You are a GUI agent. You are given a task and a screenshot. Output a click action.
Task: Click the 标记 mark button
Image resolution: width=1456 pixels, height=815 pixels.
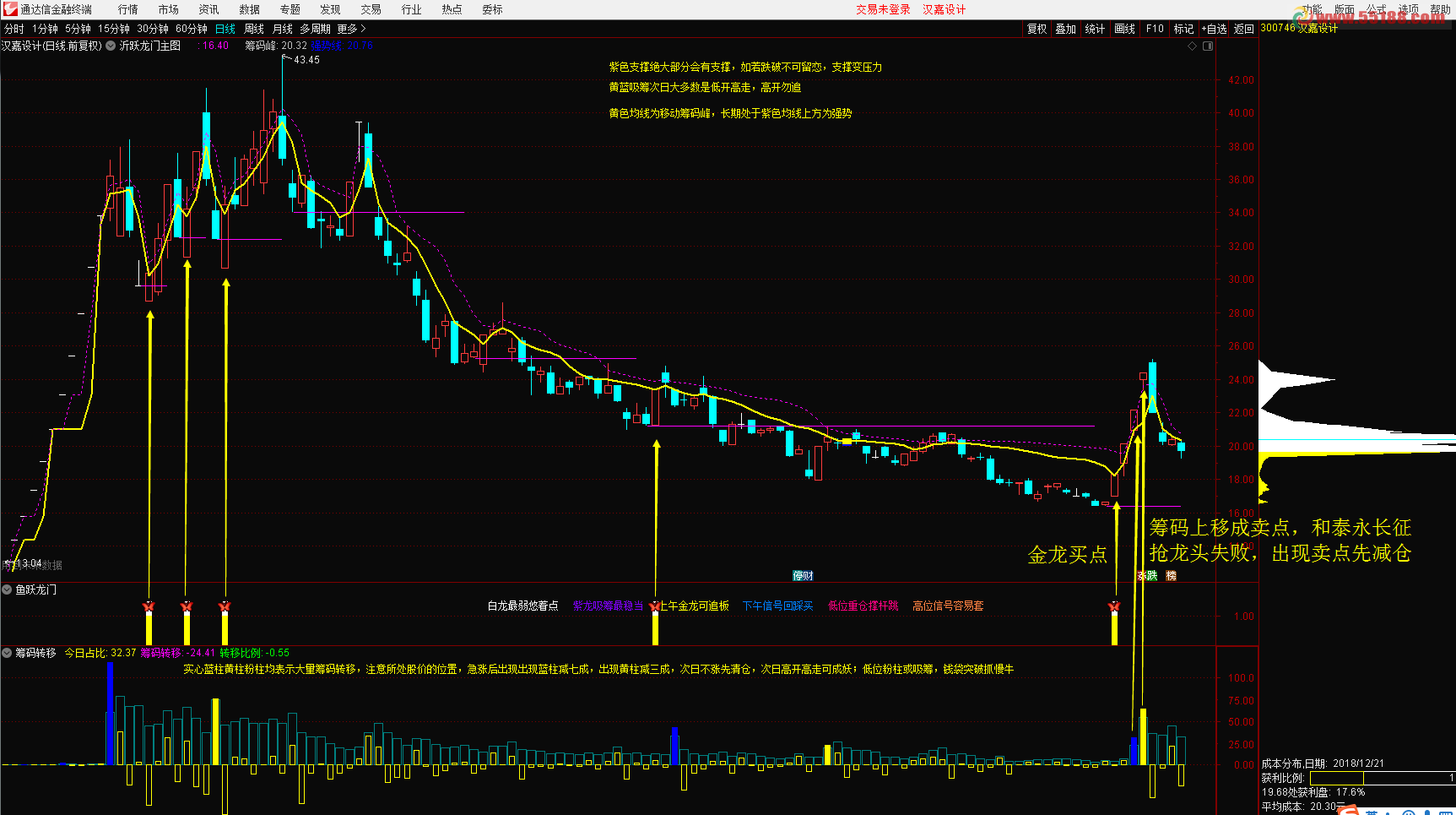click(1183, 29)
